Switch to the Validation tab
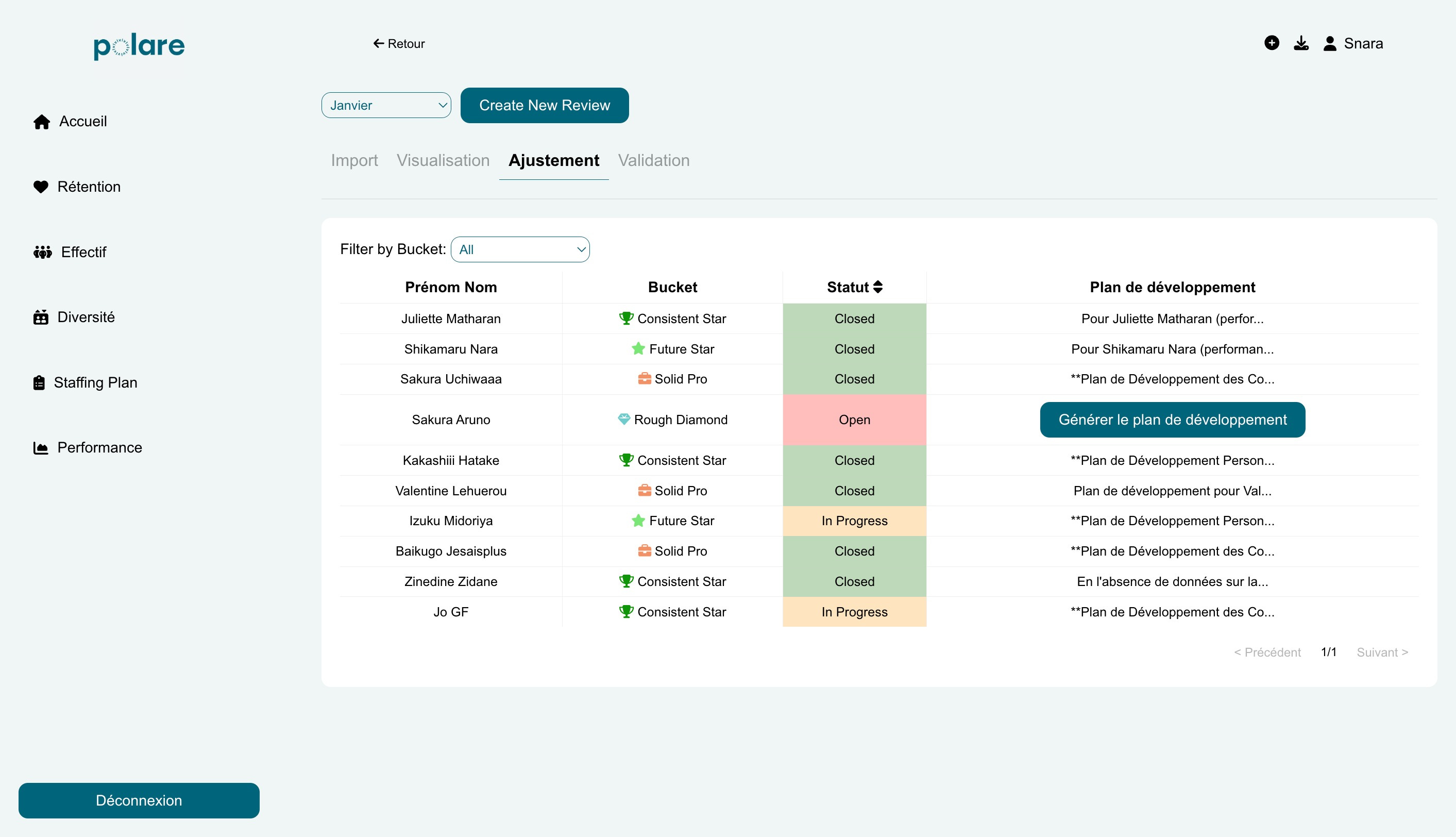 tap(653, 160)
